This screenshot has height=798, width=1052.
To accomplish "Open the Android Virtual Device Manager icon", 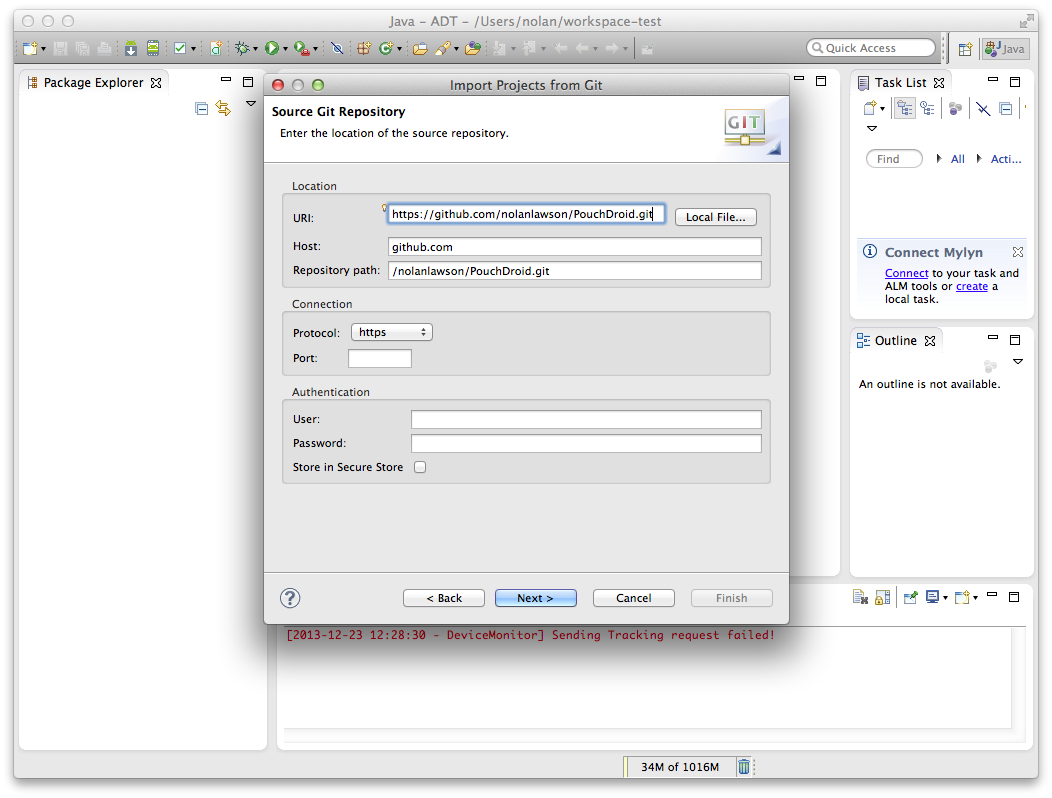I will (x=153, y=48).
